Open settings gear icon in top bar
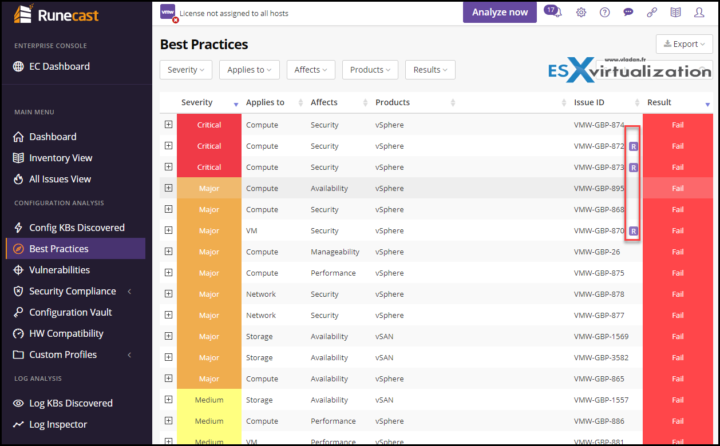Screen dimensions: 720x446 pyautogui.click(x=581, y=12)
